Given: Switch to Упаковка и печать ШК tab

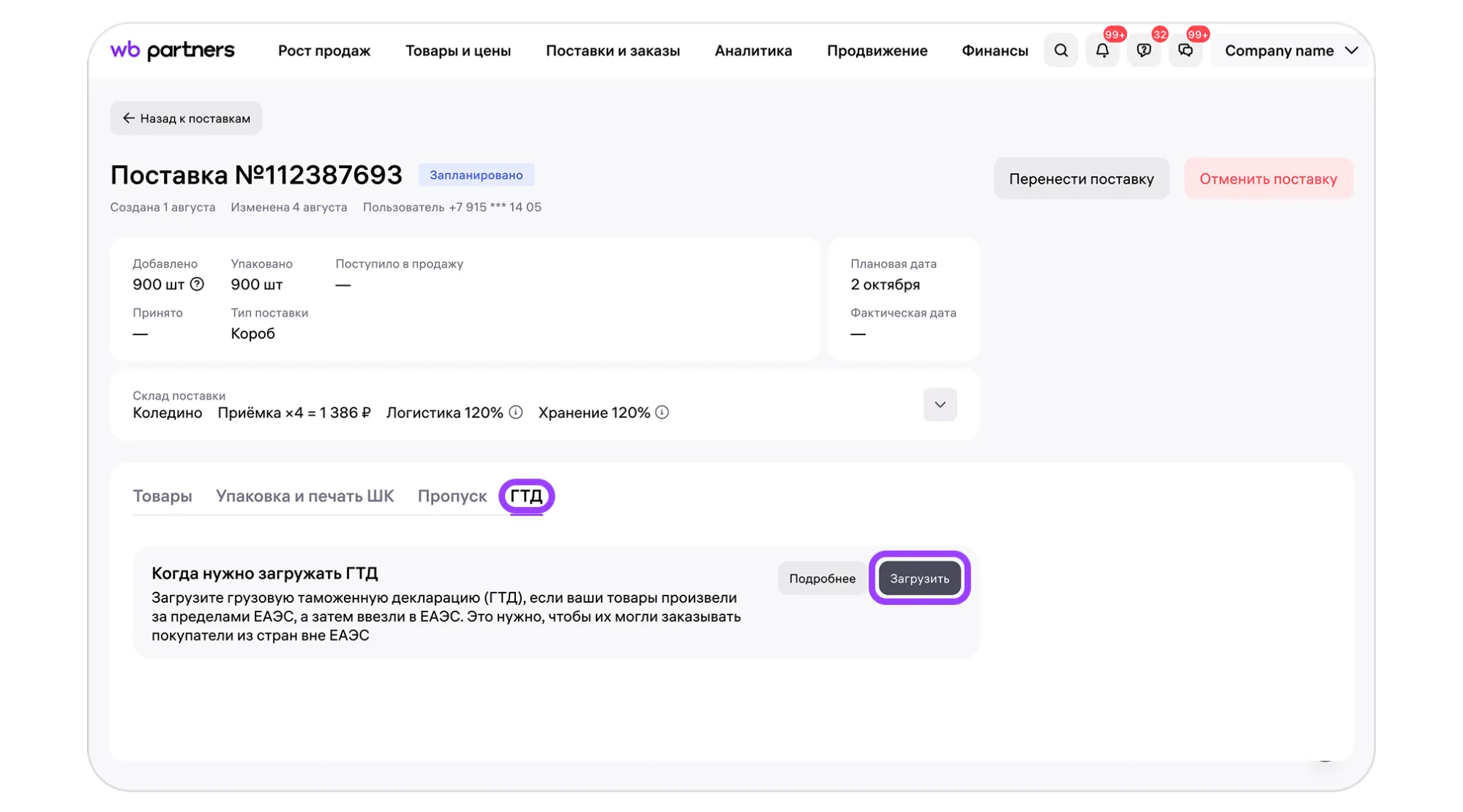Looking at the screenshot, I should point(304,496).
